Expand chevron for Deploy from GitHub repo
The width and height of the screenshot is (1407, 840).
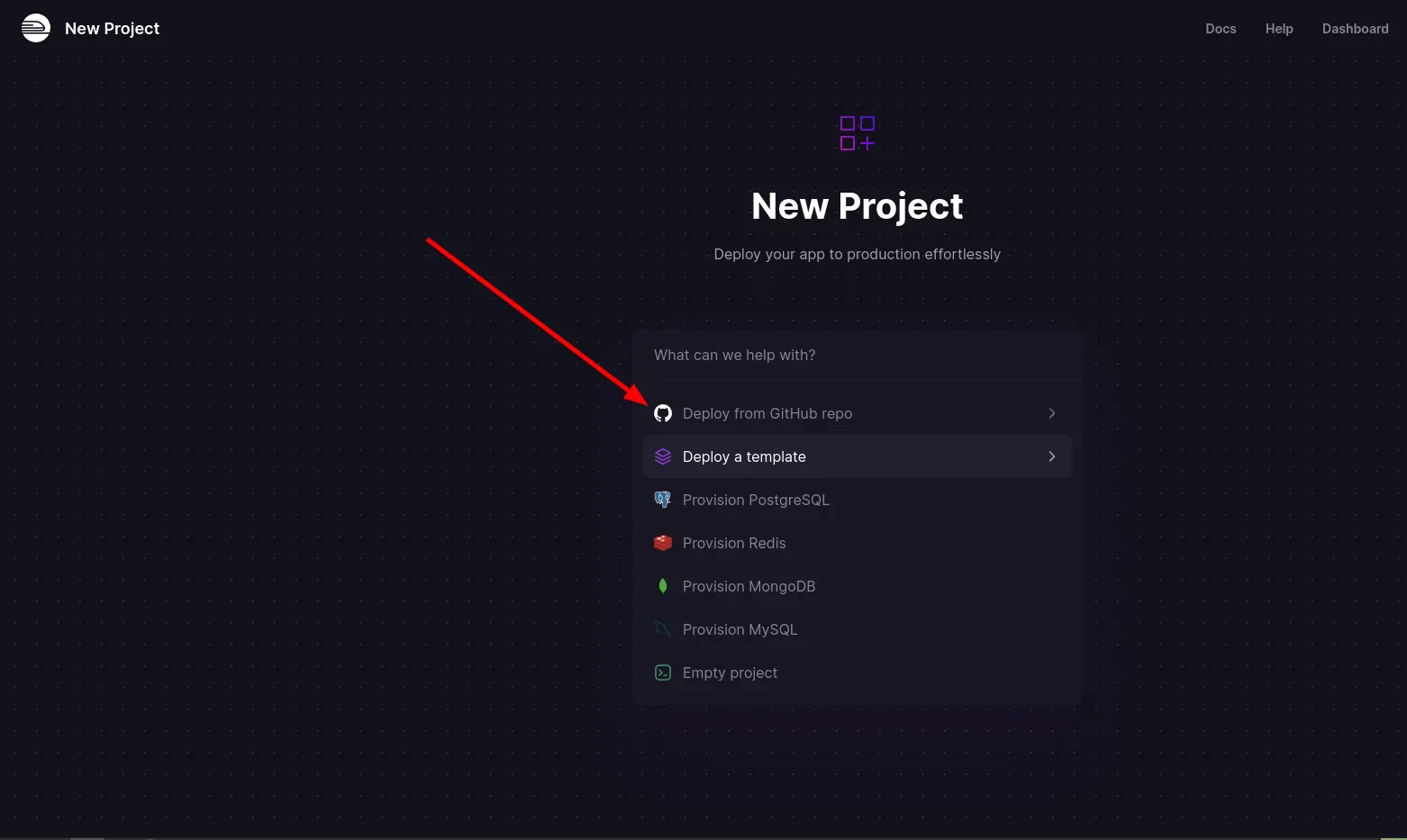(x=1051, y=413)
